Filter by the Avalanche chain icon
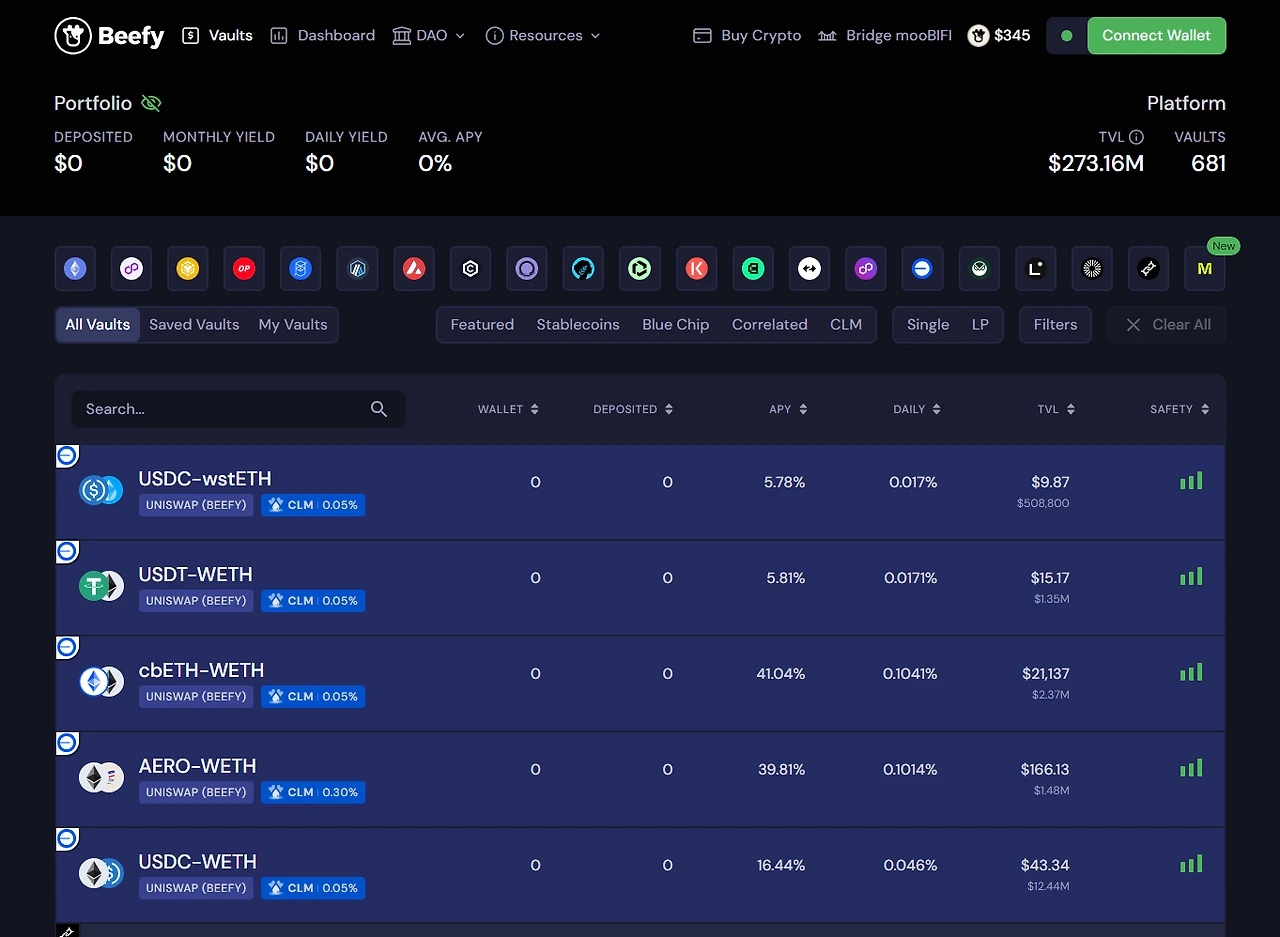1280x937 pixels. pyautogui.click(x=414, y=268)
